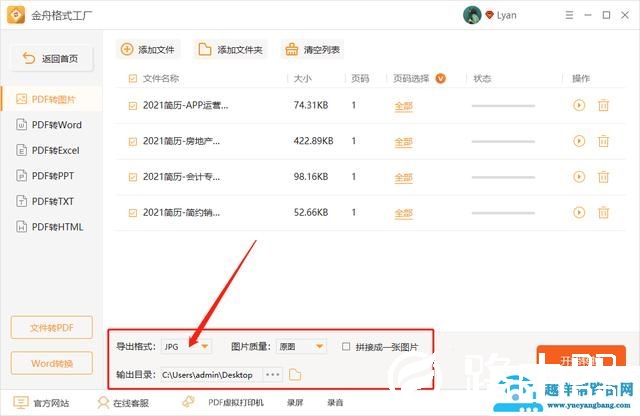The width and height of the screenshot is (640, 416).
Task: Click progress bar of 422.89KB file
Action: (503, 142)
